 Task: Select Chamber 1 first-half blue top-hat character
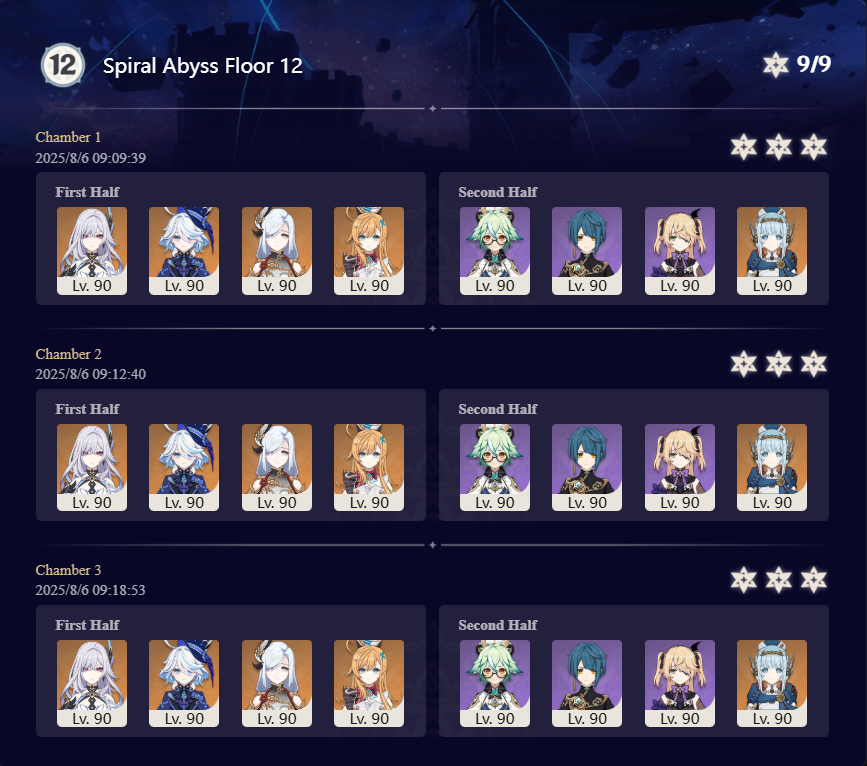tap(184, 251)
